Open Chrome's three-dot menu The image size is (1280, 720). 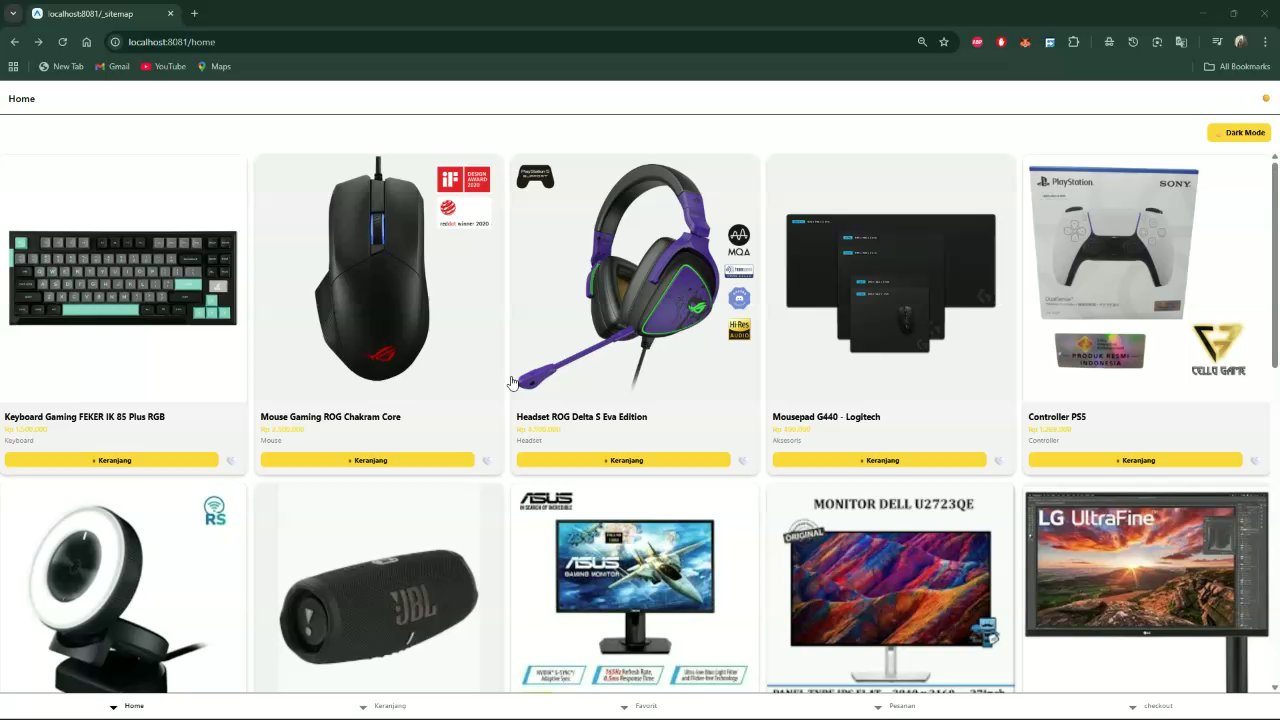[1265, 42]
